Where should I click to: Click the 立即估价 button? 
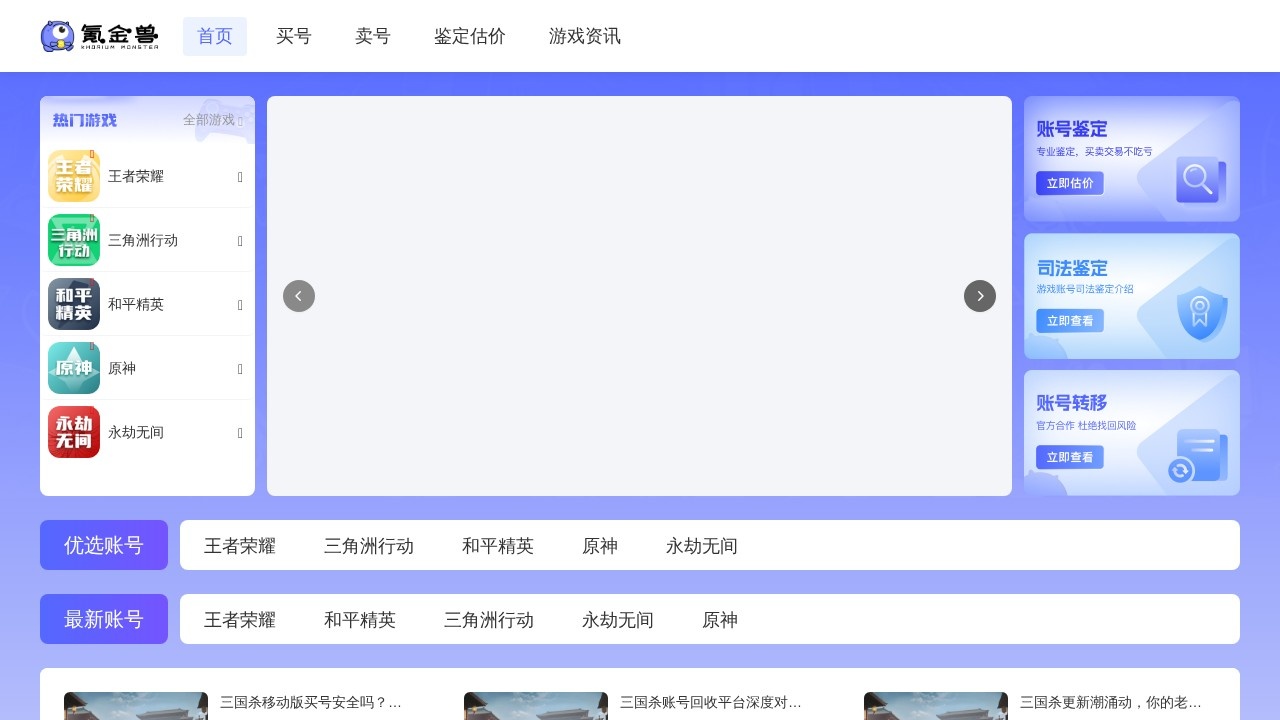[x=1069, y=183]
